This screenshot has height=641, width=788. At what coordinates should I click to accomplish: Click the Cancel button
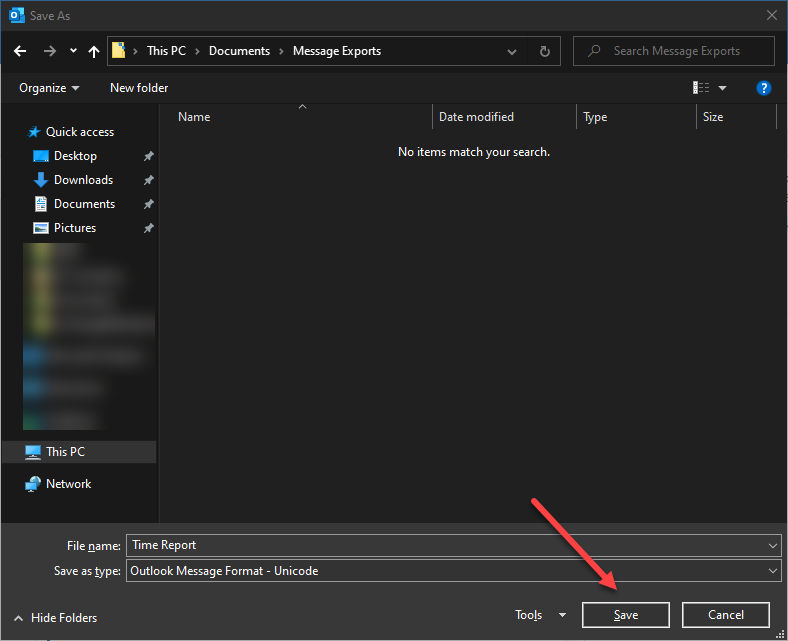[x=725, y=615]
